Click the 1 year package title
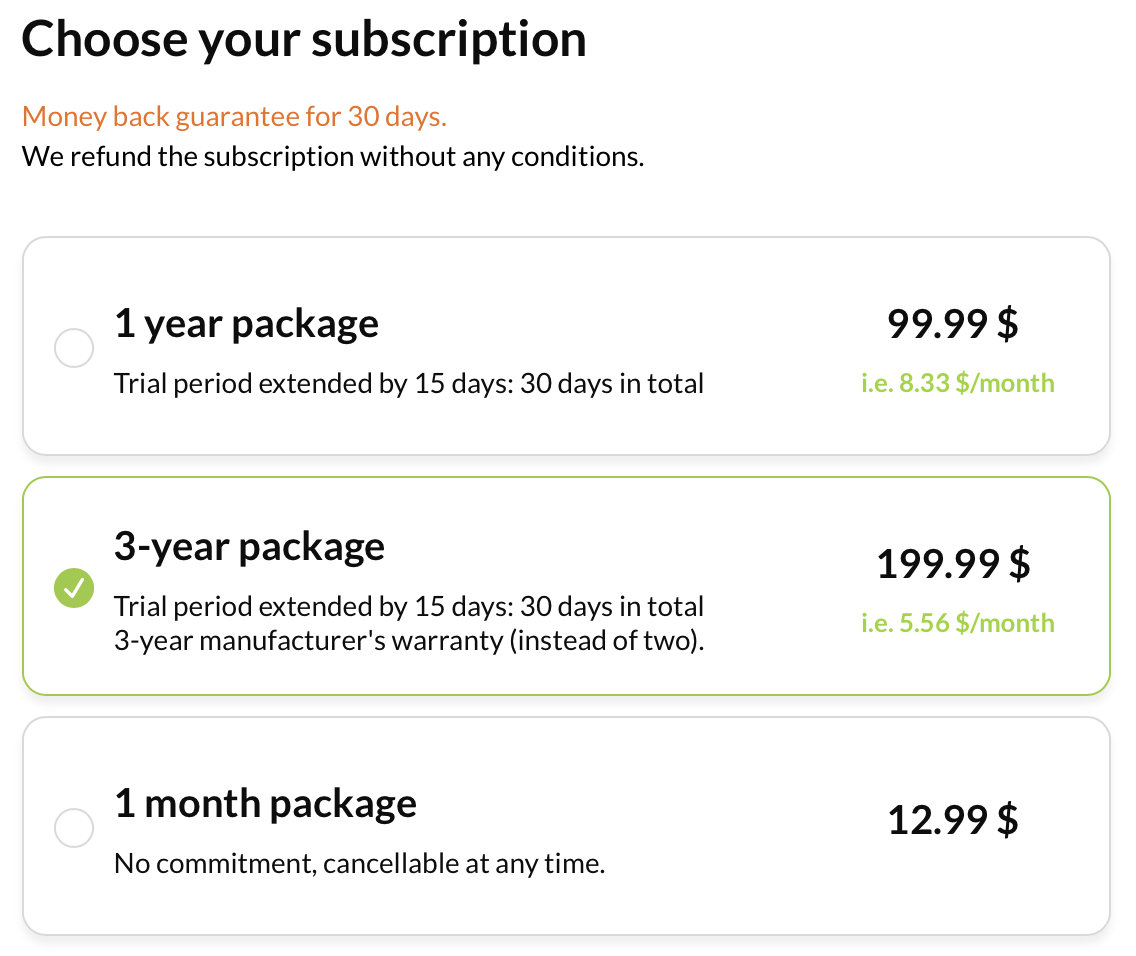The width and height of the screenshot is (1136, 956). coord(246,324)
